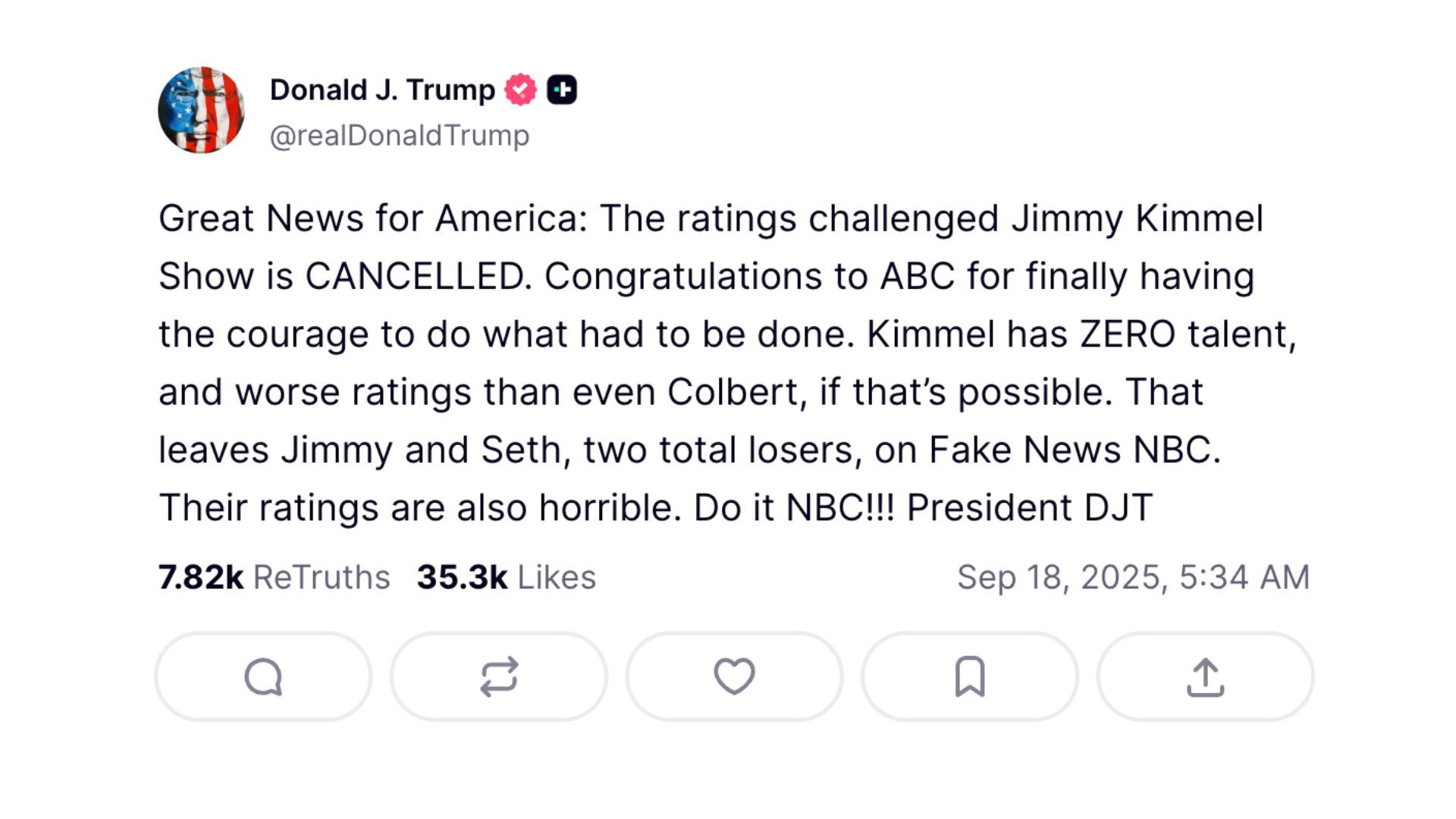
Task: Click the ReTruth arrows icon
Action: pyautogui.click(x=498, y=675)
